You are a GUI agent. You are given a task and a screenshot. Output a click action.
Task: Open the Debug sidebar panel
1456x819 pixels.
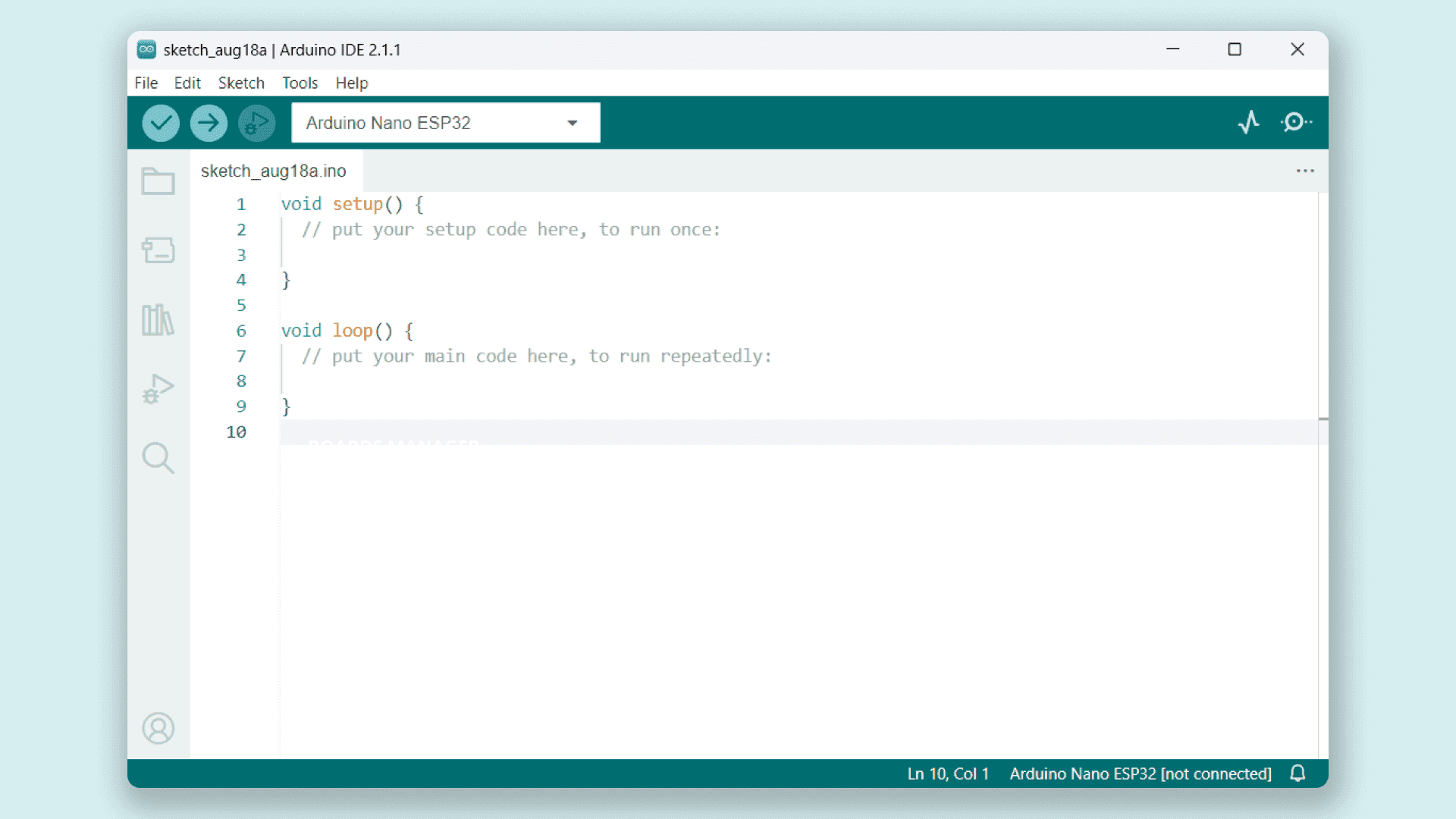pos(158,389)
